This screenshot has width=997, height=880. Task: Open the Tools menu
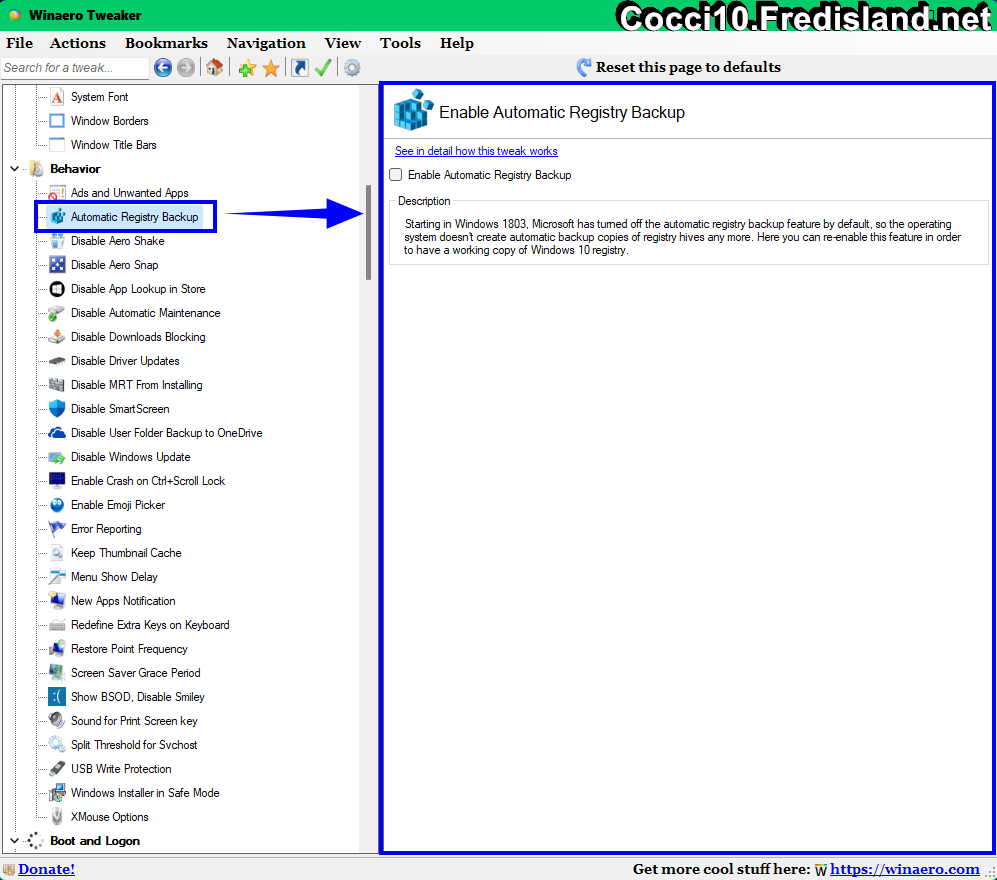401,43
